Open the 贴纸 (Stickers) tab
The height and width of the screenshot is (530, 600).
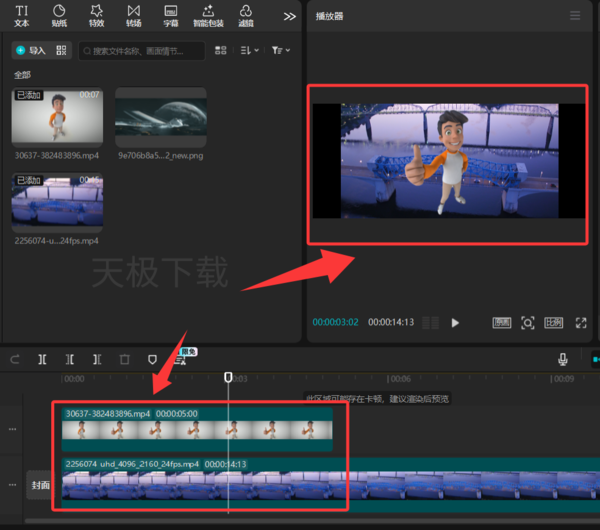[x=59, y=16]
